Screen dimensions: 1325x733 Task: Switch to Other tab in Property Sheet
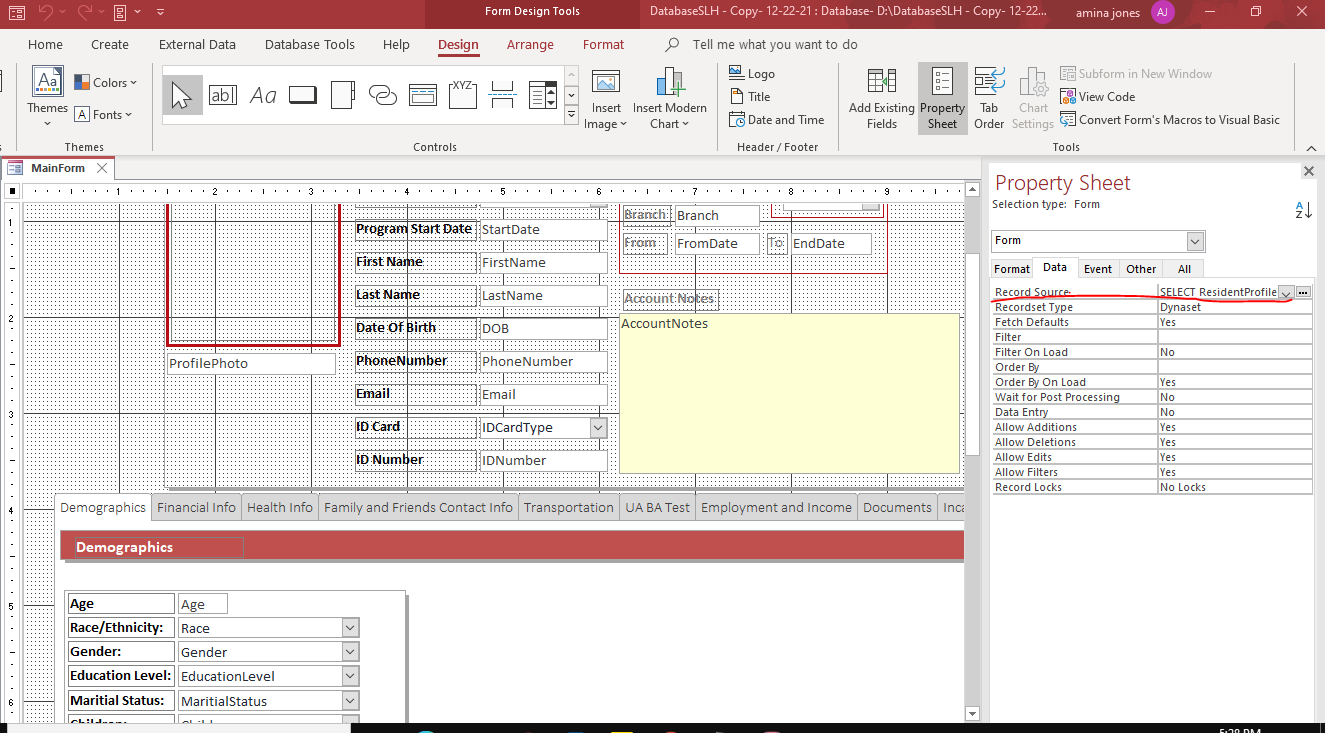pyautogui.click(x=1141, y=268)
